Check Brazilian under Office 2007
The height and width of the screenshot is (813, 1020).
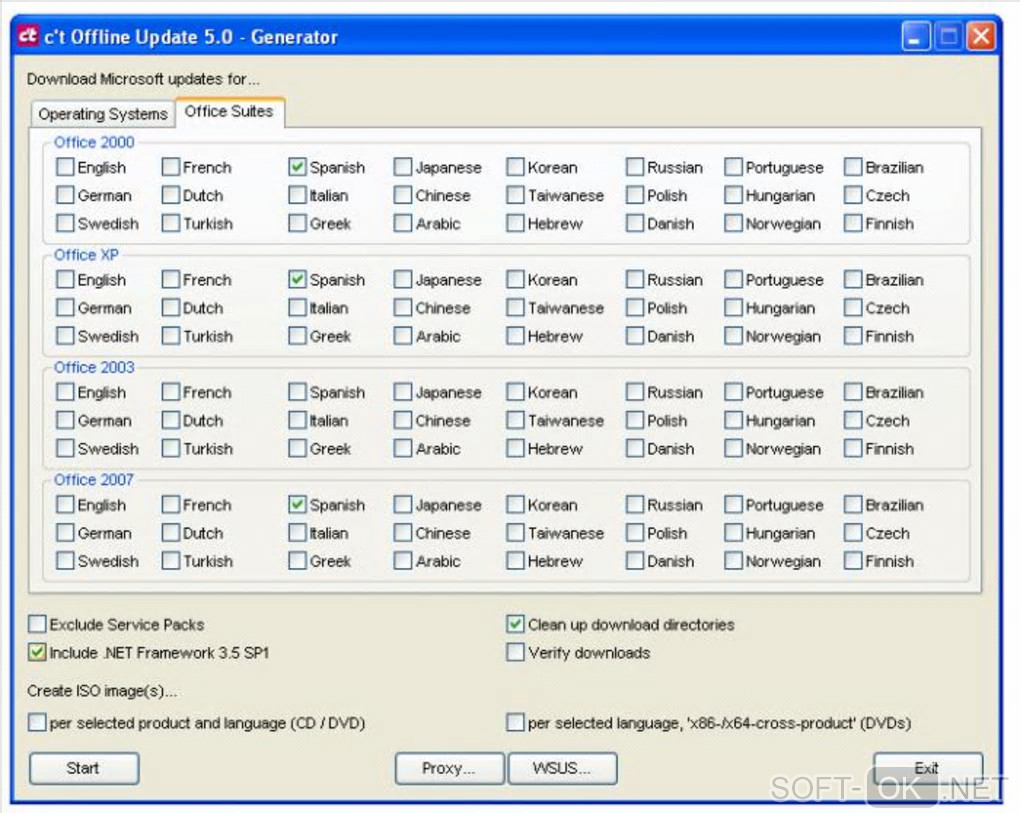[x=853, y=505]
